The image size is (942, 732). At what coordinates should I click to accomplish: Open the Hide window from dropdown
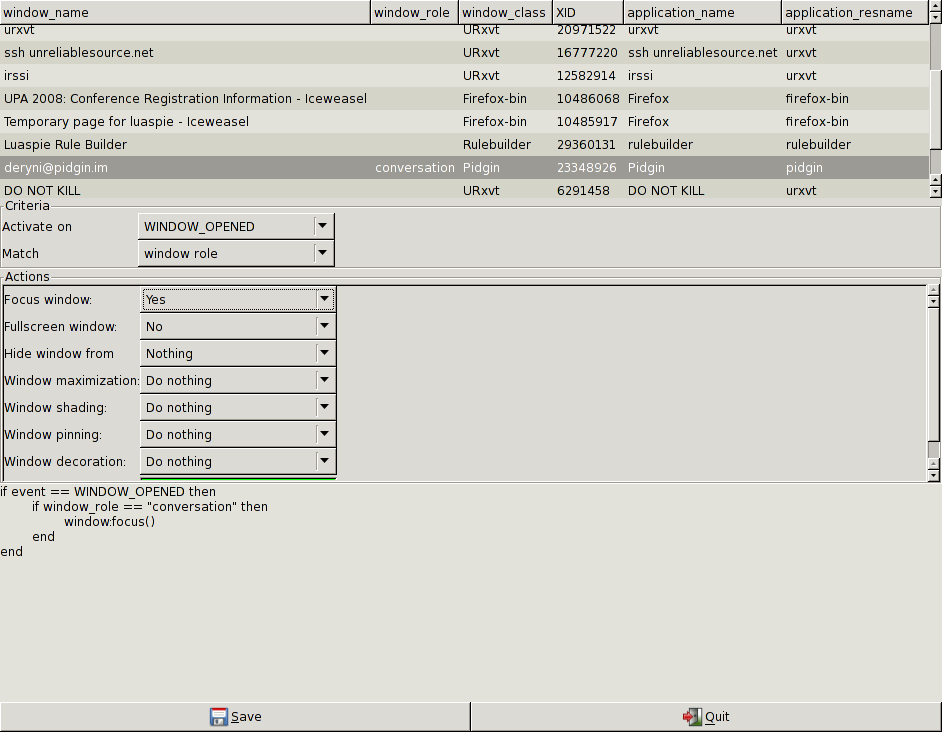(x=238, y=353)
